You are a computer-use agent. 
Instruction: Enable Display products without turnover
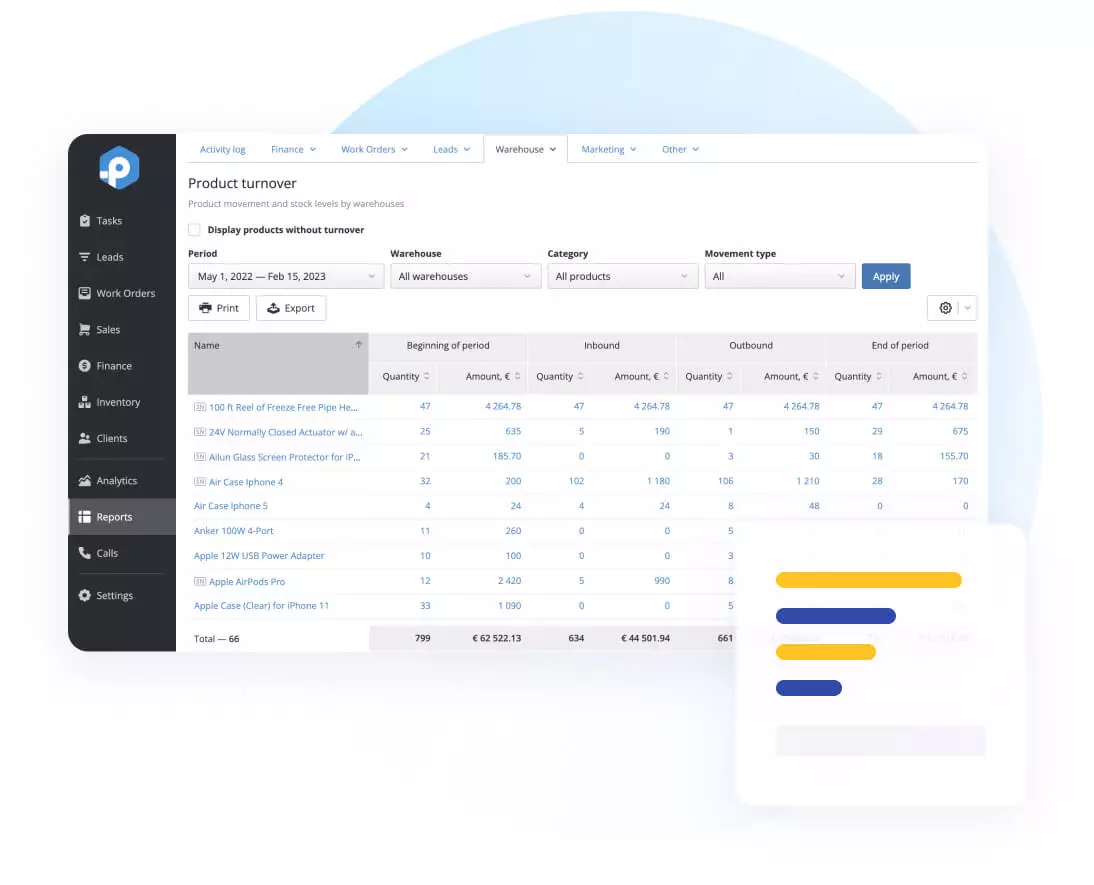click(194, 229)
